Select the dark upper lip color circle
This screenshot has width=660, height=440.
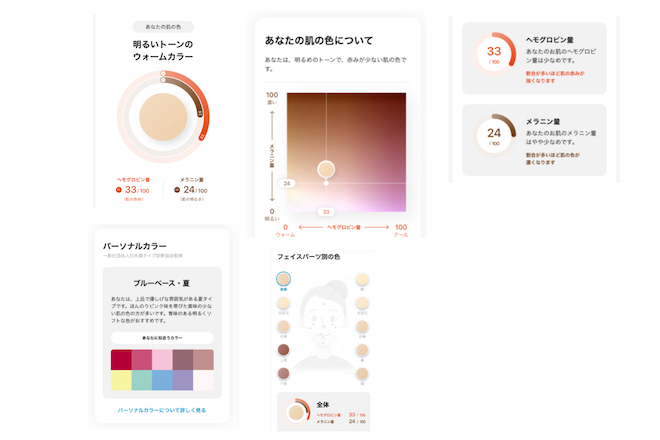point(283,349)
